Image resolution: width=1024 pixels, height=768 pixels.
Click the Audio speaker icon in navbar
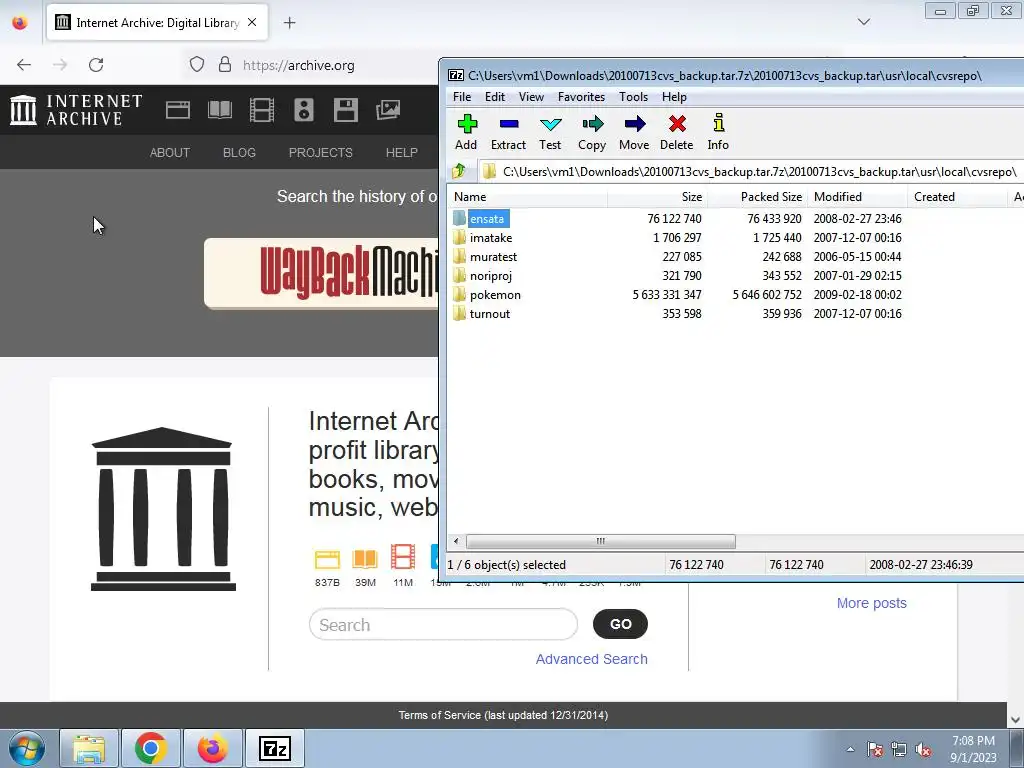coord(304,110)
